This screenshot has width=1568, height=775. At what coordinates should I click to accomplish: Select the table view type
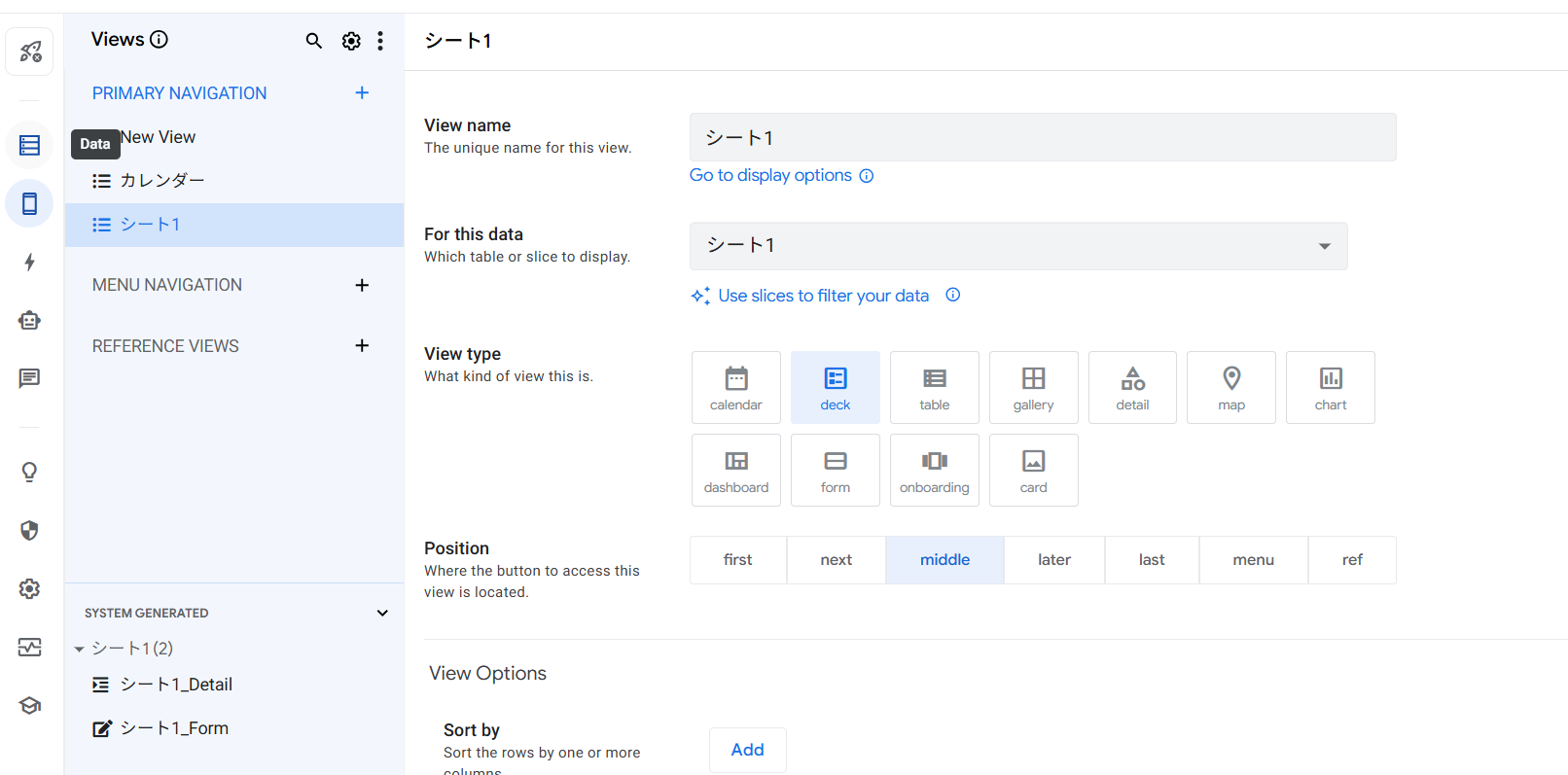tap(934, 387)
